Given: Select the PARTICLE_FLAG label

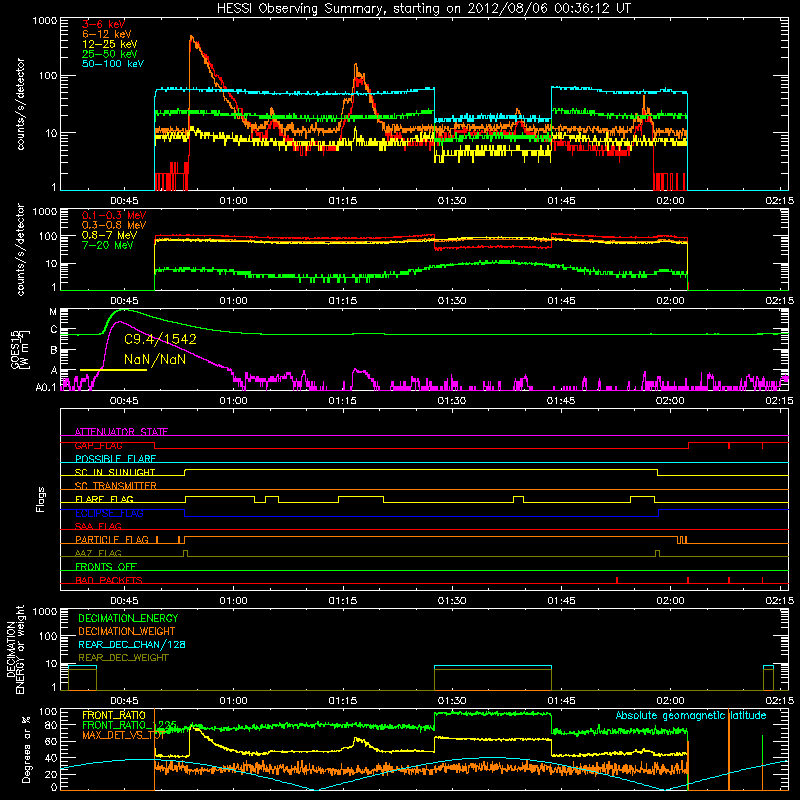Looking at the screenshot, I should pyautogui.click(x=112, y=539).
